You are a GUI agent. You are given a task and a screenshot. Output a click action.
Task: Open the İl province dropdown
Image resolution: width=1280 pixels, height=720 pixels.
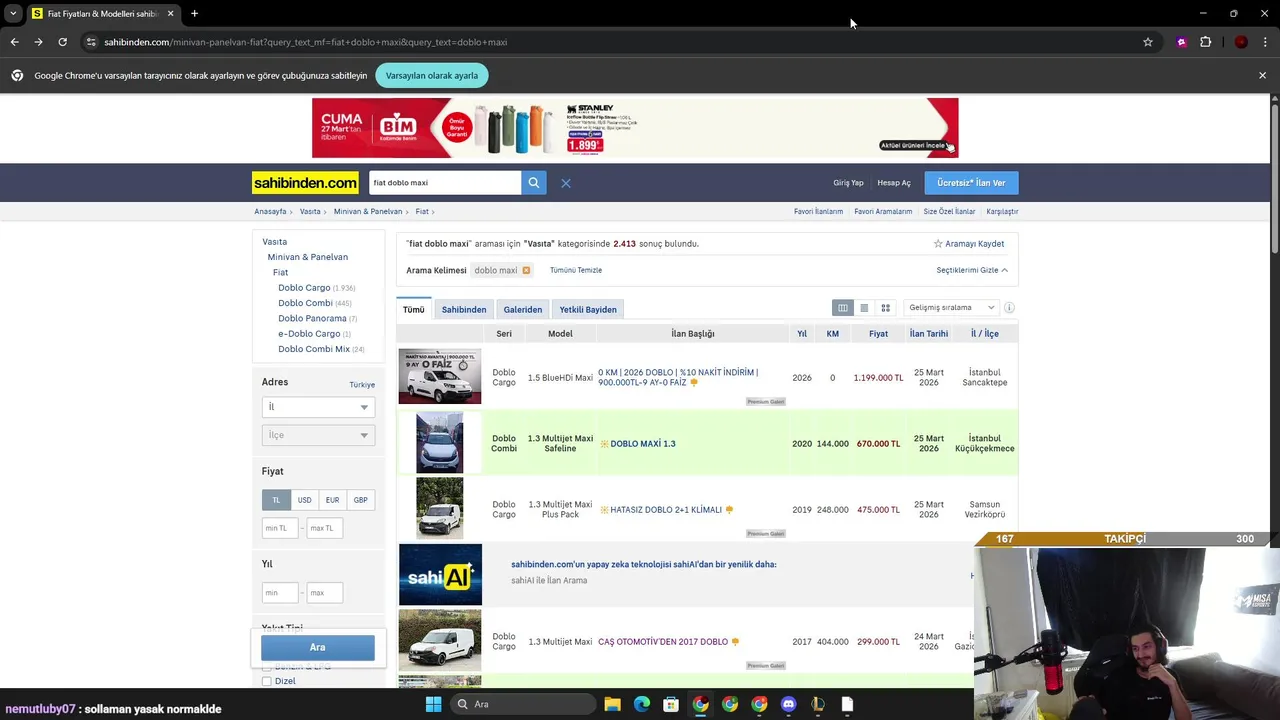318,407
